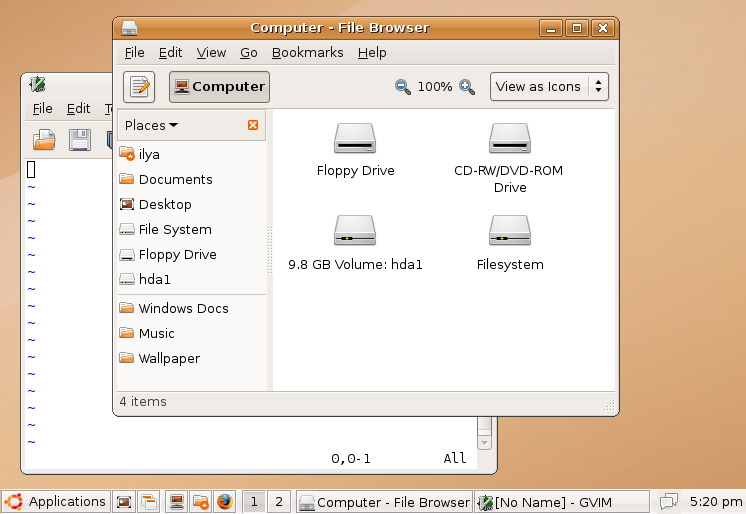Open Bookmarks menu in File Browser
This screenshot has height=514, width=746.
[307, 53]
